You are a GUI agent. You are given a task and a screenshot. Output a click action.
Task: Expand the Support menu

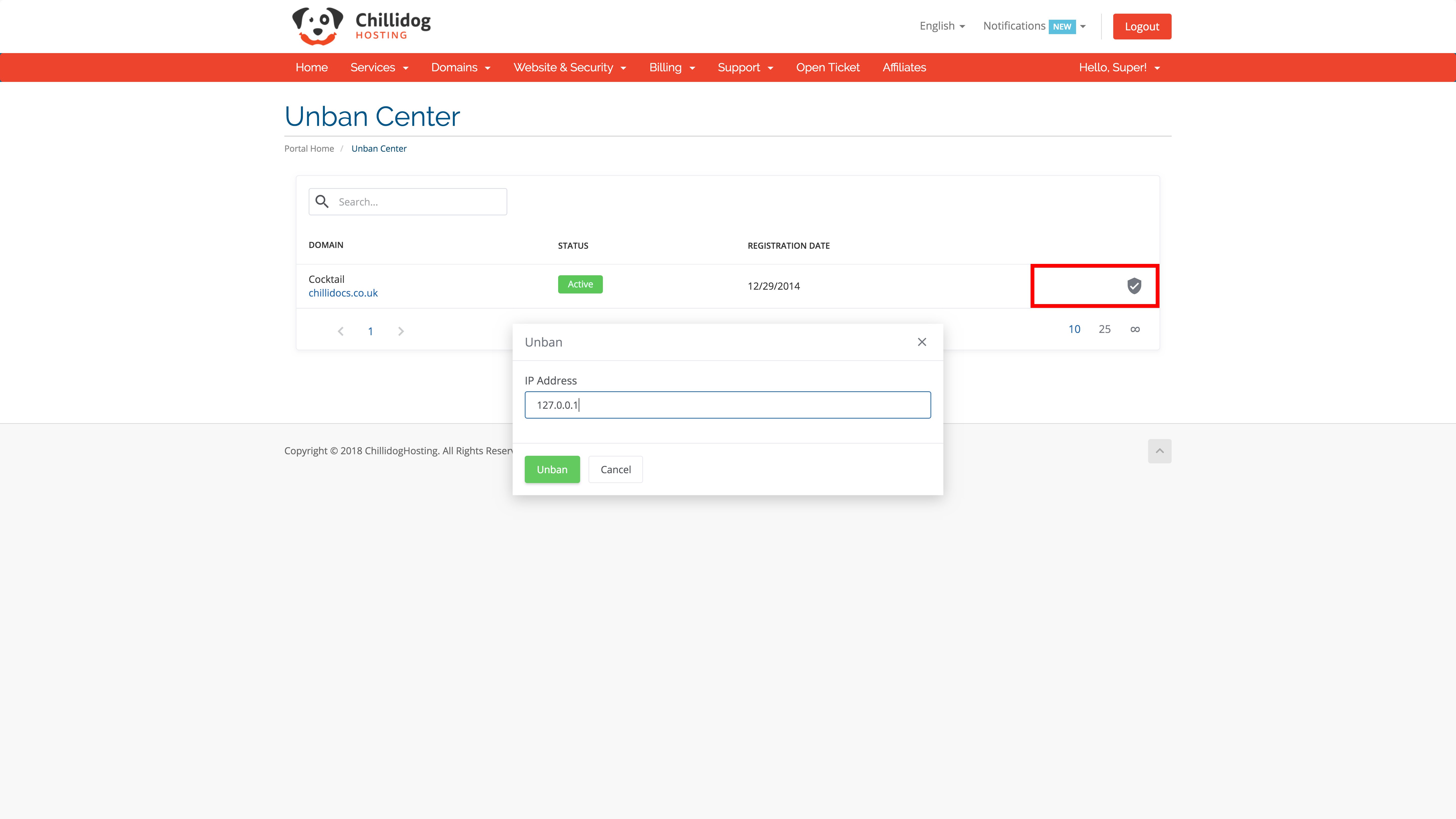(x=745, y=67)
